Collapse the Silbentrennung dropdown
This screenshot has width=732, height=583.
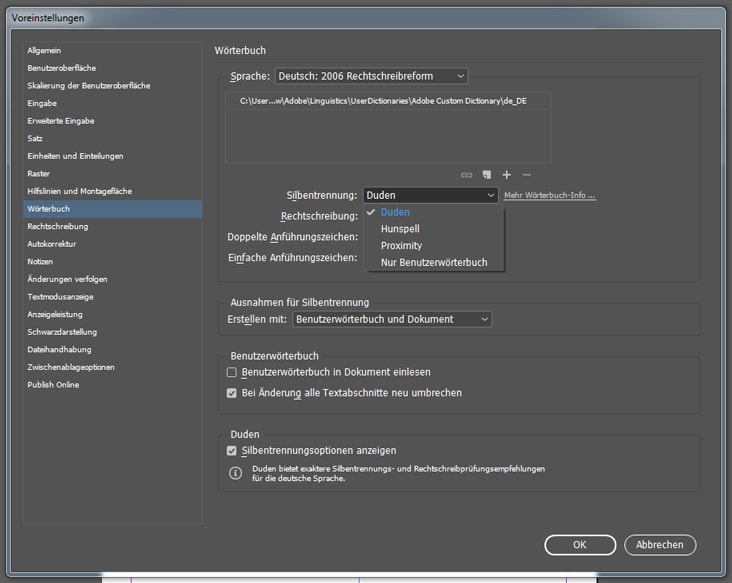point(430,195)
